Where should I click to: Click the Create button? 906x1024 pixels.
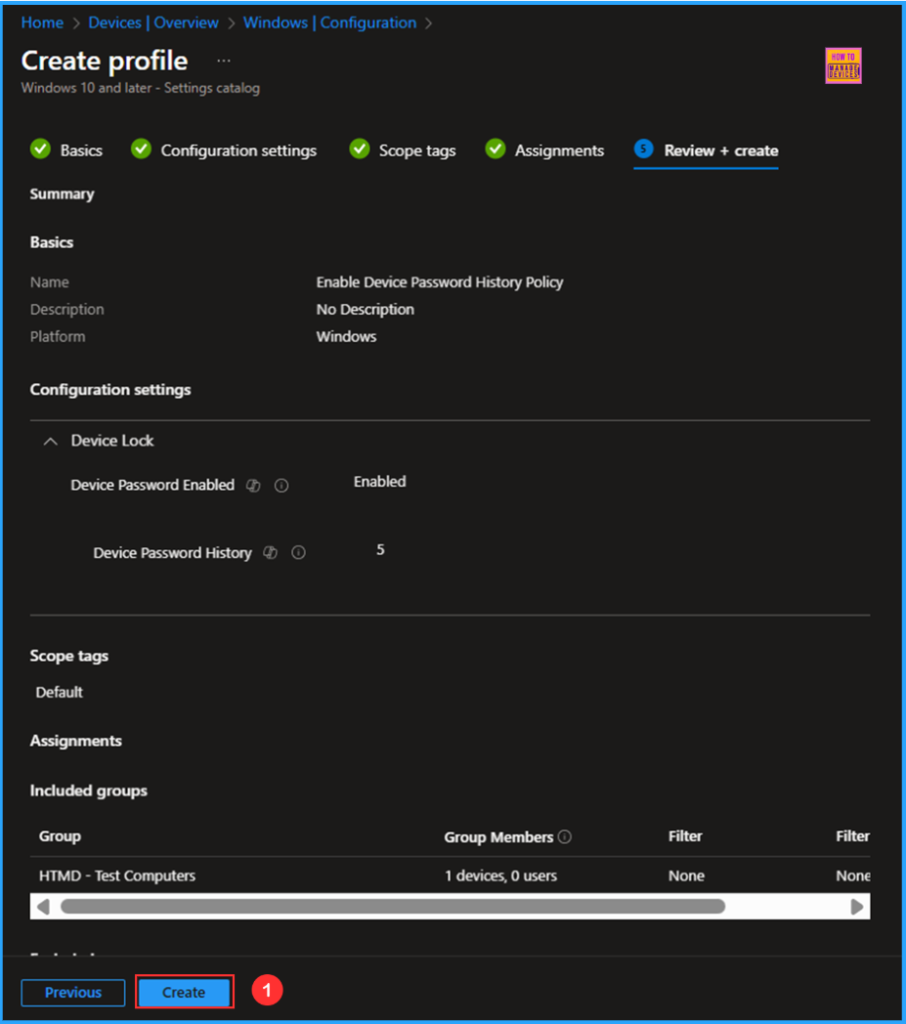tap(184, 992)
